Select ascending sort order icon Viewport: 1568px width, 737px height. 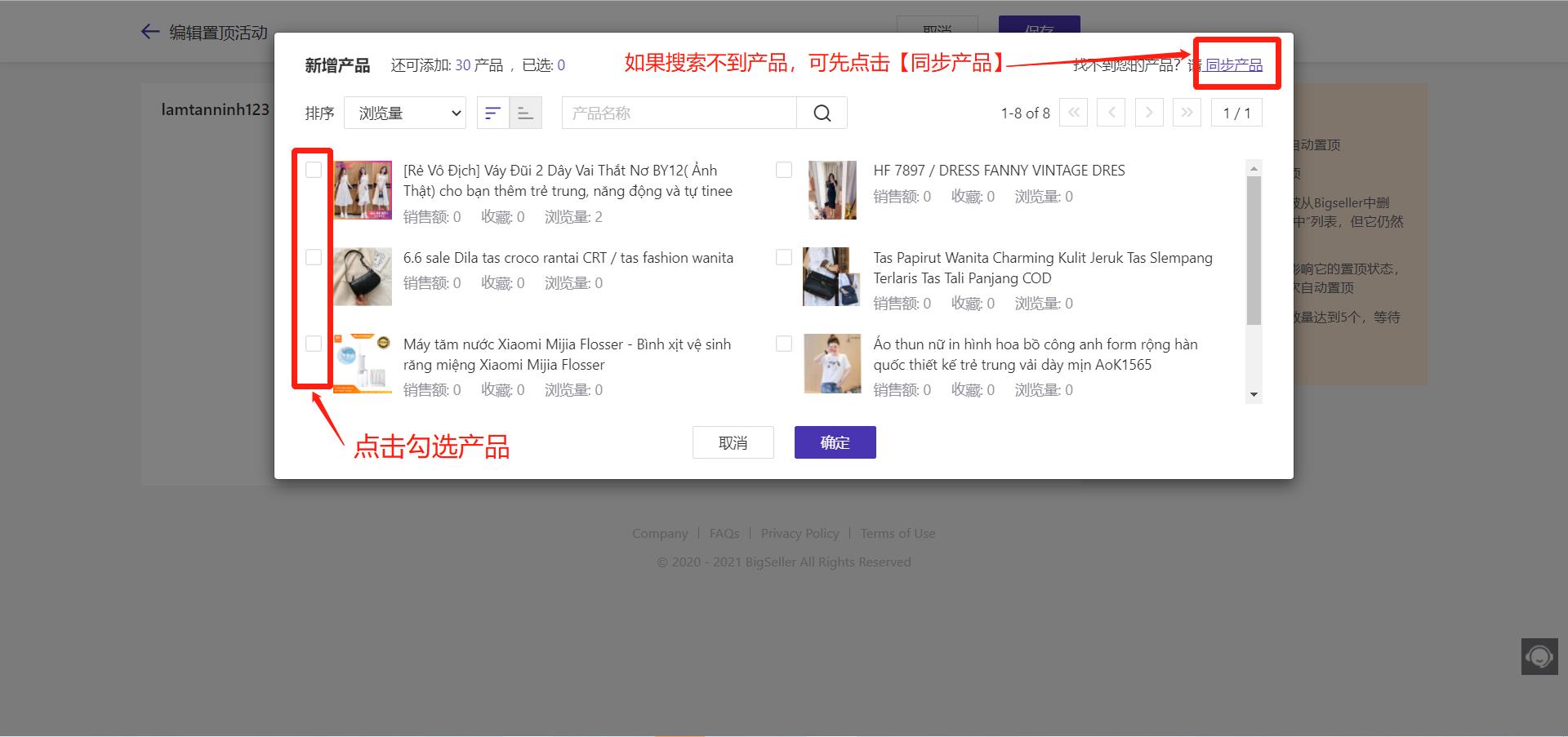click(526, 113)
